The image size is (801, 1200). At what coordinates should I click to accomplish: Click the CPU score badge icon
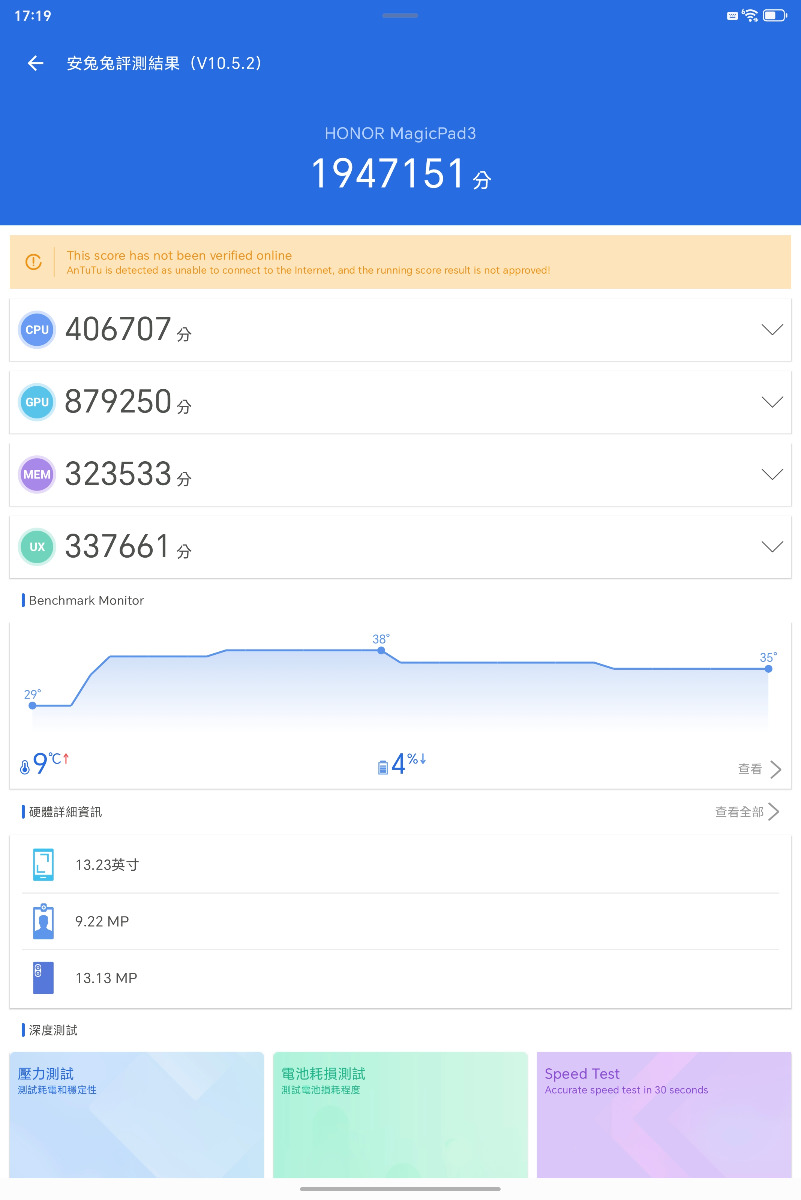[37, 330]
